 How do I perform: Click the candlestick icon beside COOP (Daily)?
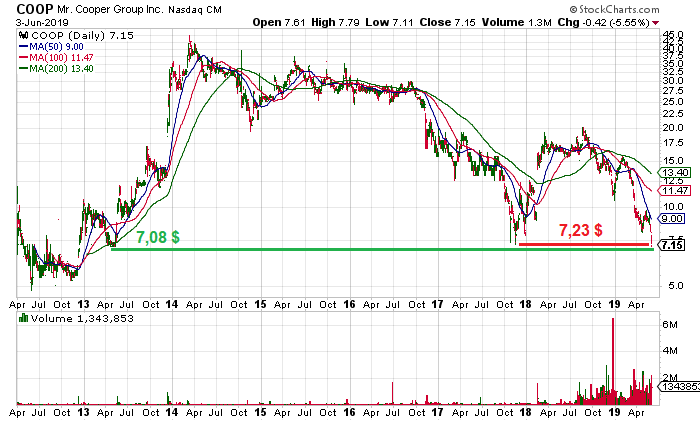[x=24, y=35]
